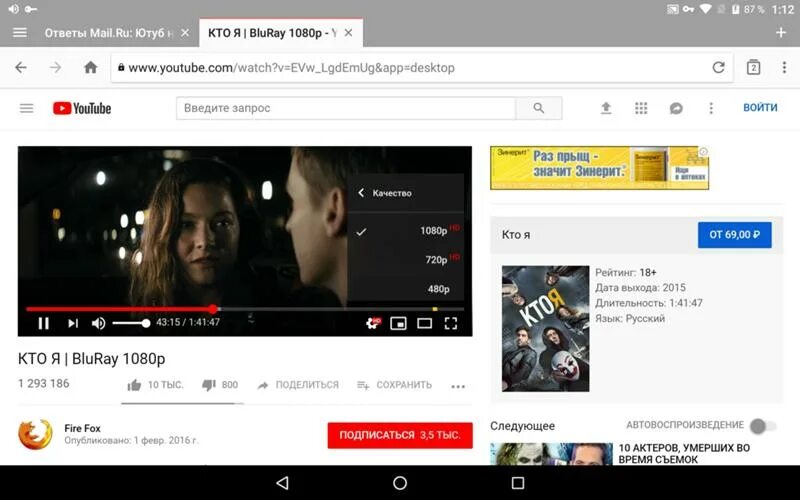
Task: Open YouTube settings three-dot menu
Action: coord(711,108)
